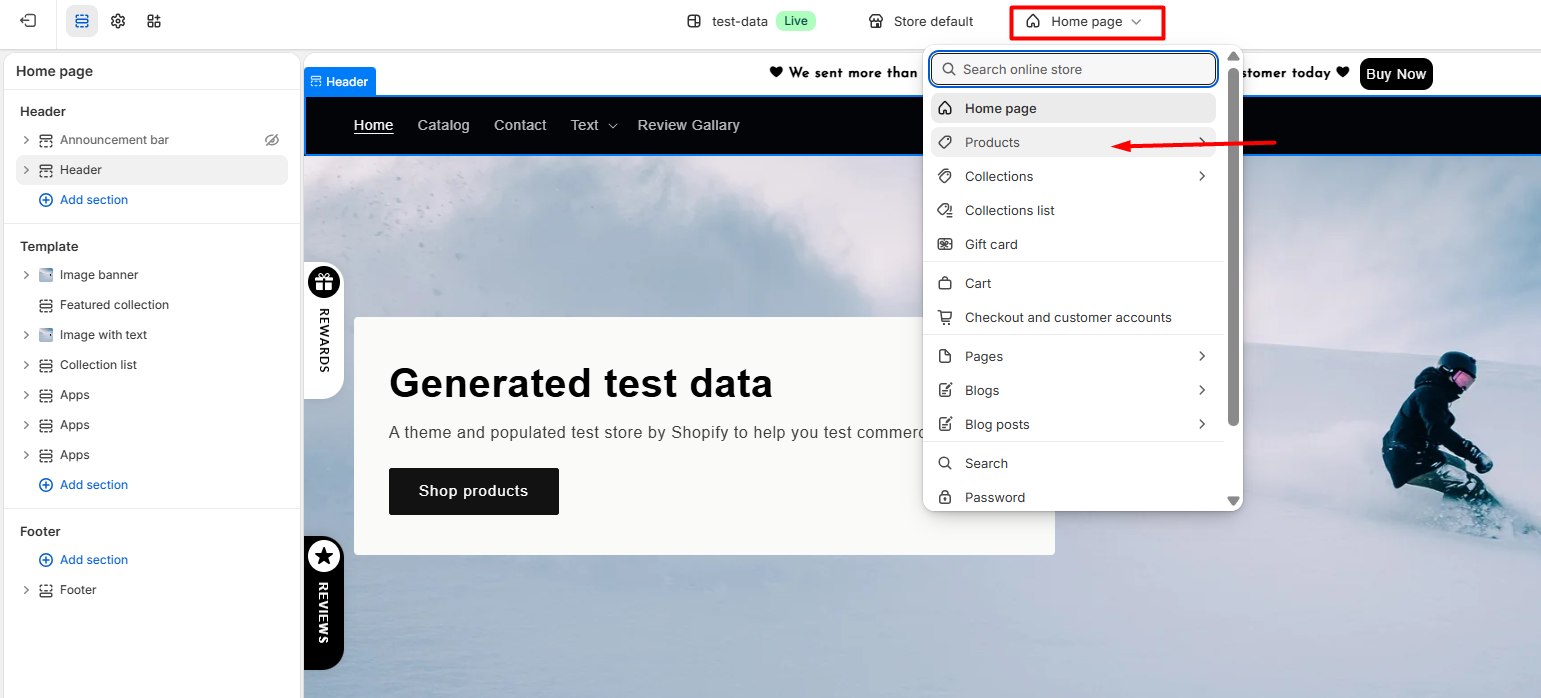
Task: Click Add section under Header
Action: tap(93, 200)
